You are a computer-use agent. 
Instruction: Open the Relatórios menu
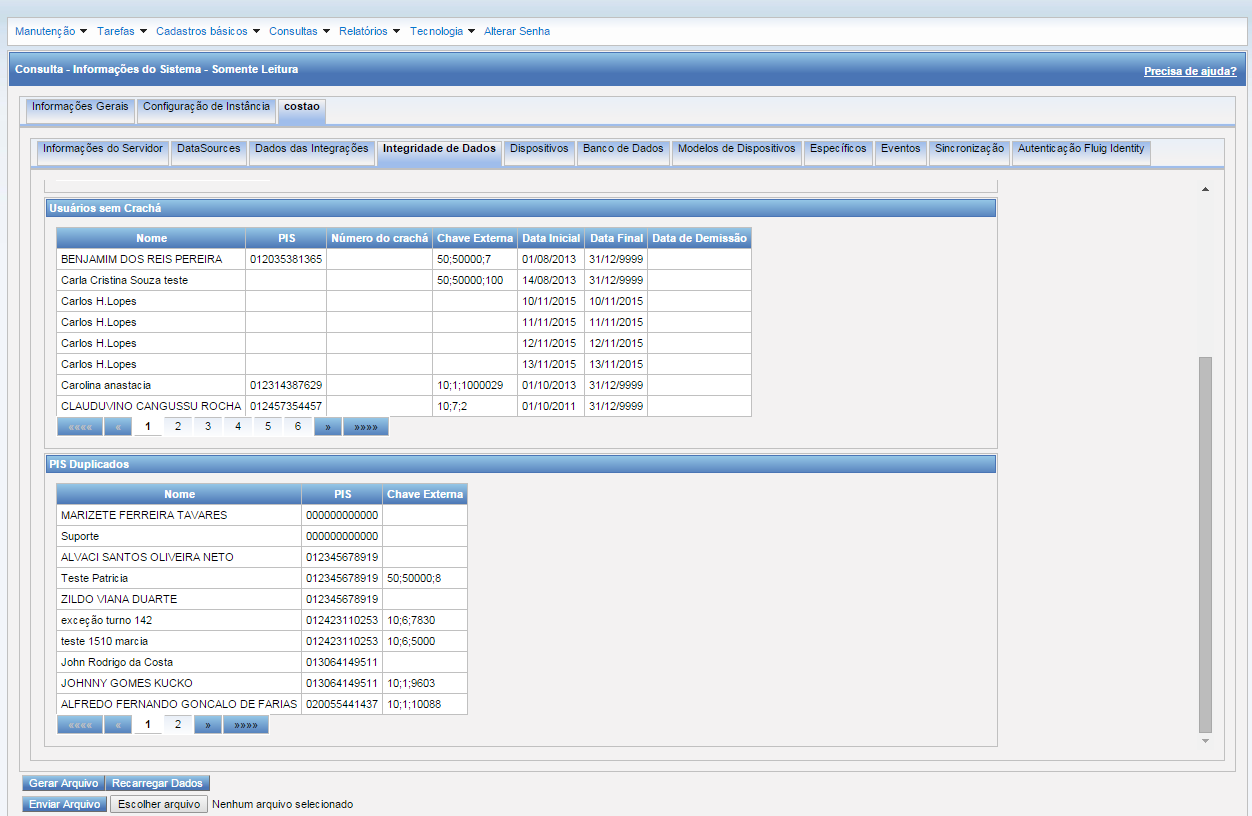pyautogui.click(x=370, y=31)
